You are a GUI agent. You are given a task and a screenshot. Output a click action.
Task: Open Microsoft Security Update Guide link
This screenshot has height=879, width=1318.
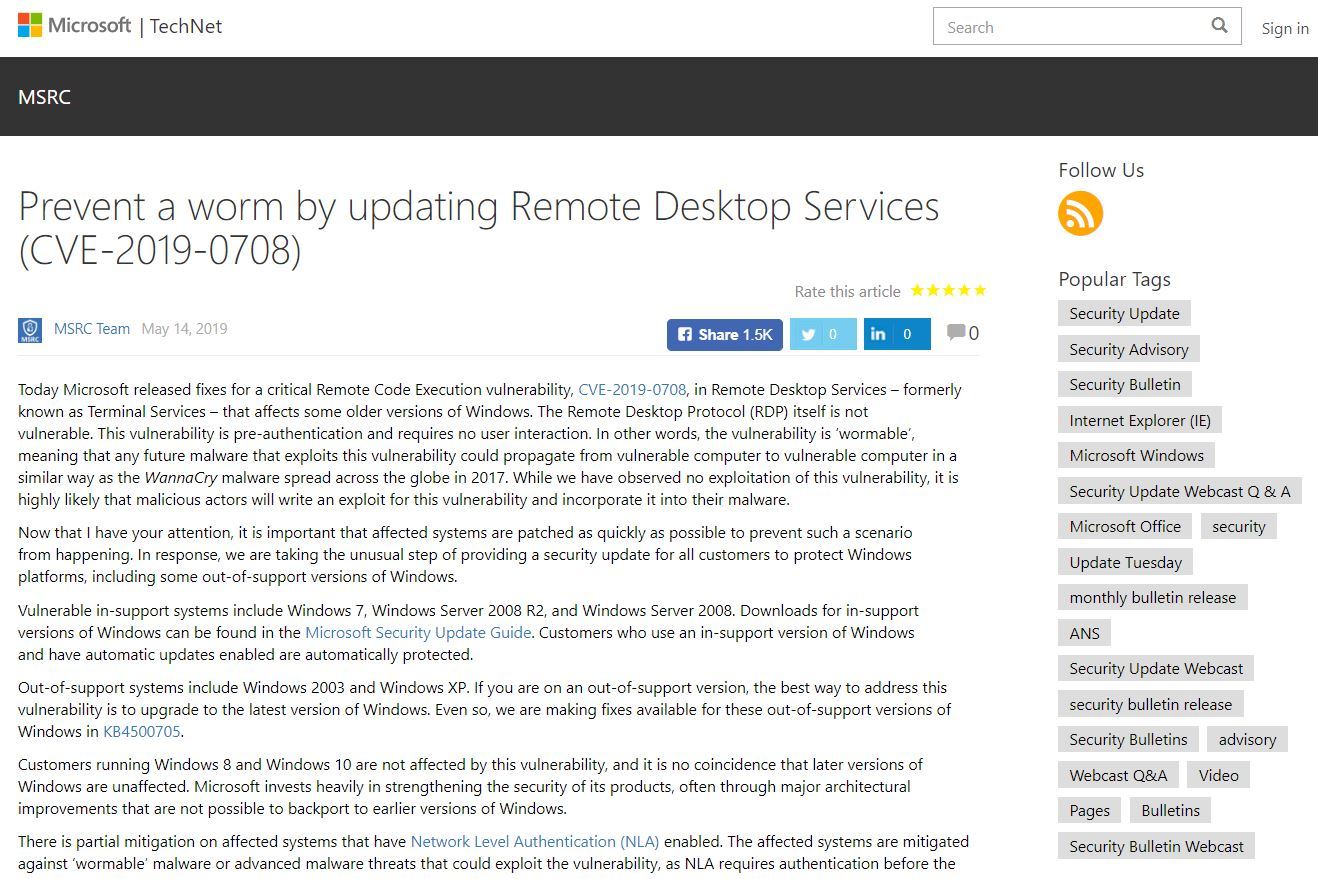[418, 632]
